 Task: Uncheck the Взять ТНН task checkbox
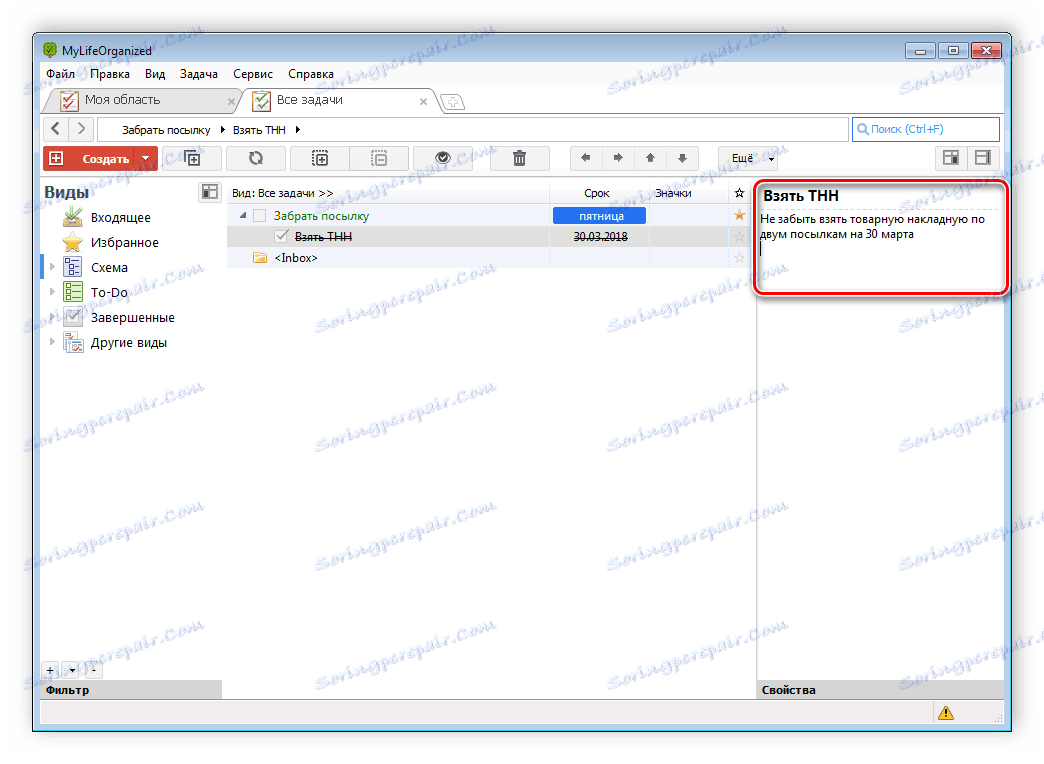281,236
